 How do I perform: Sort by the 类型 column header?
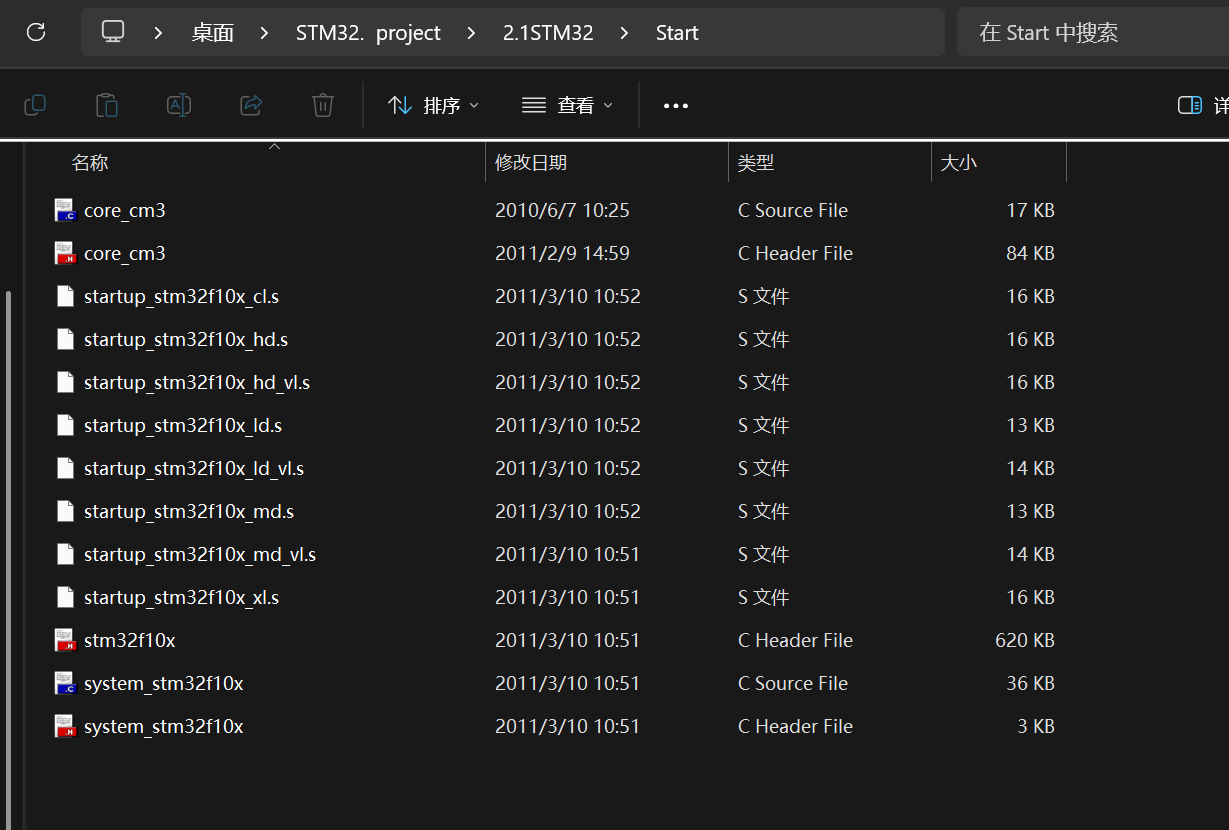pos(756,162)
